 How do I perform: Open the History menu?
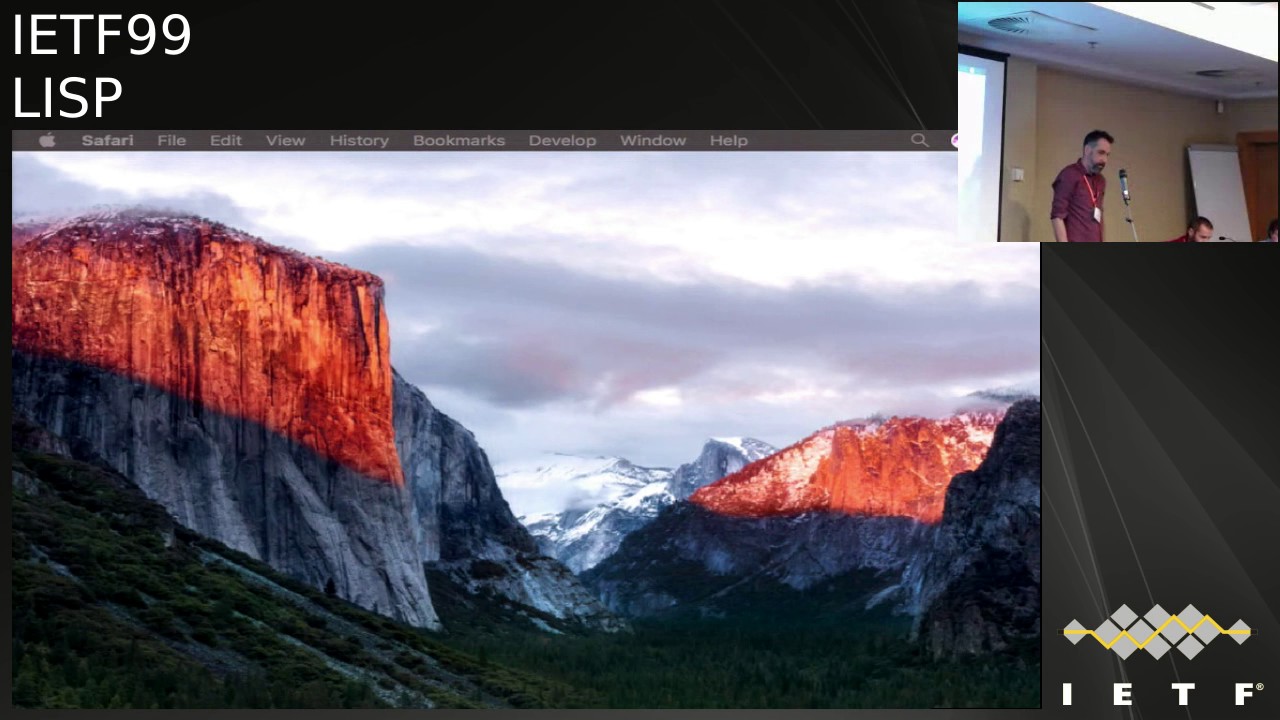(x=359, y=140)
